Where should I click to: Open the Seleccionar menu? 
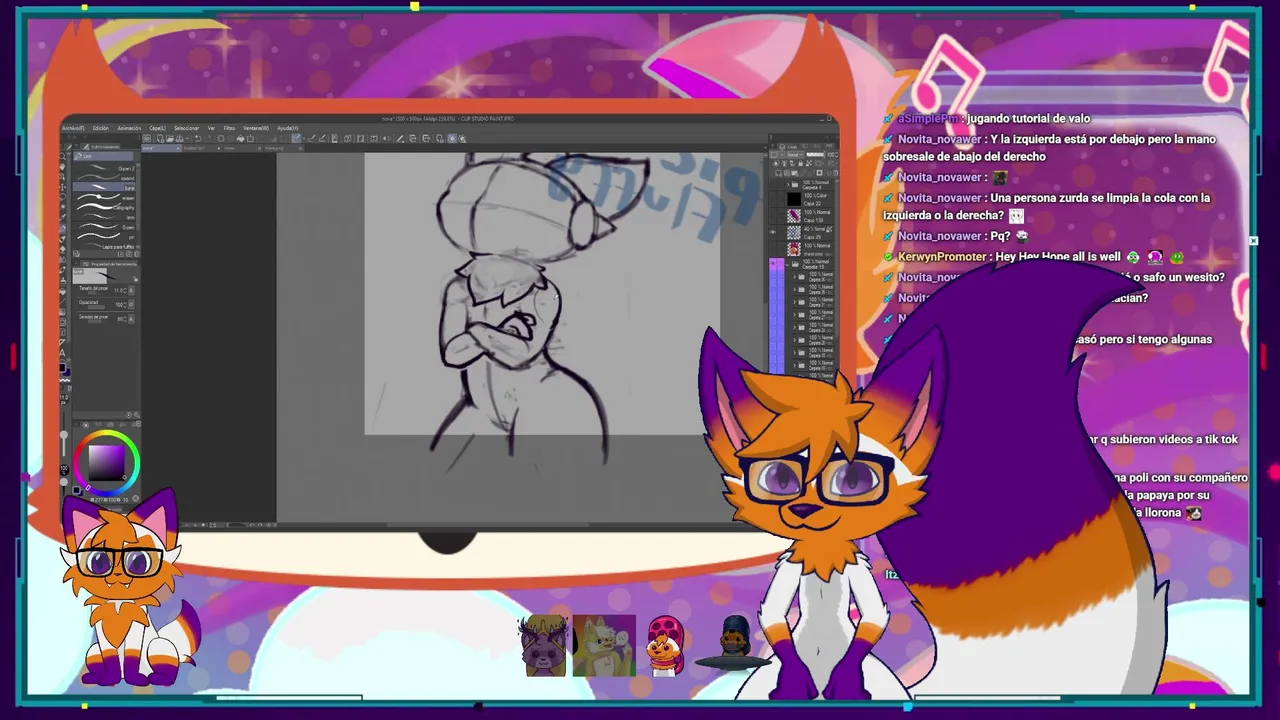click(186, 128)
